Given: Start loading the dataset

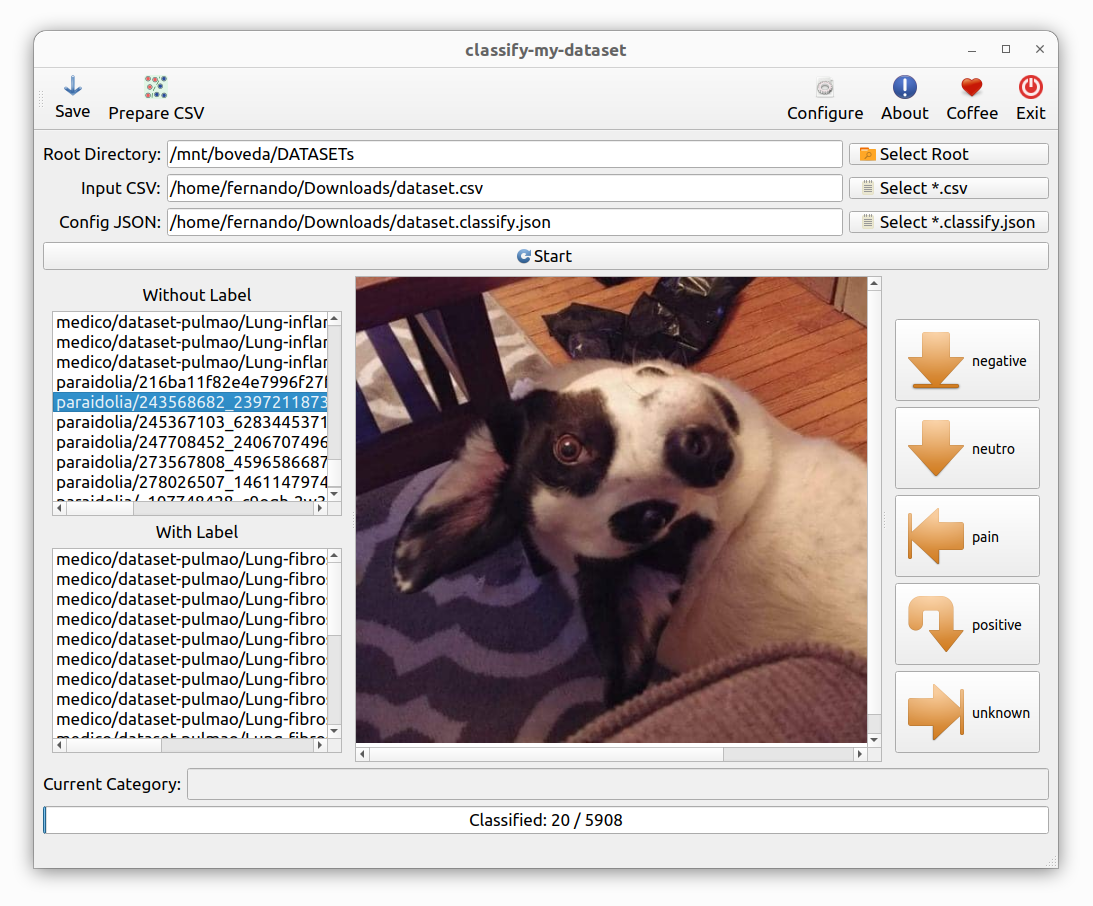Looking at the screenshot, I should coord(546,256).
